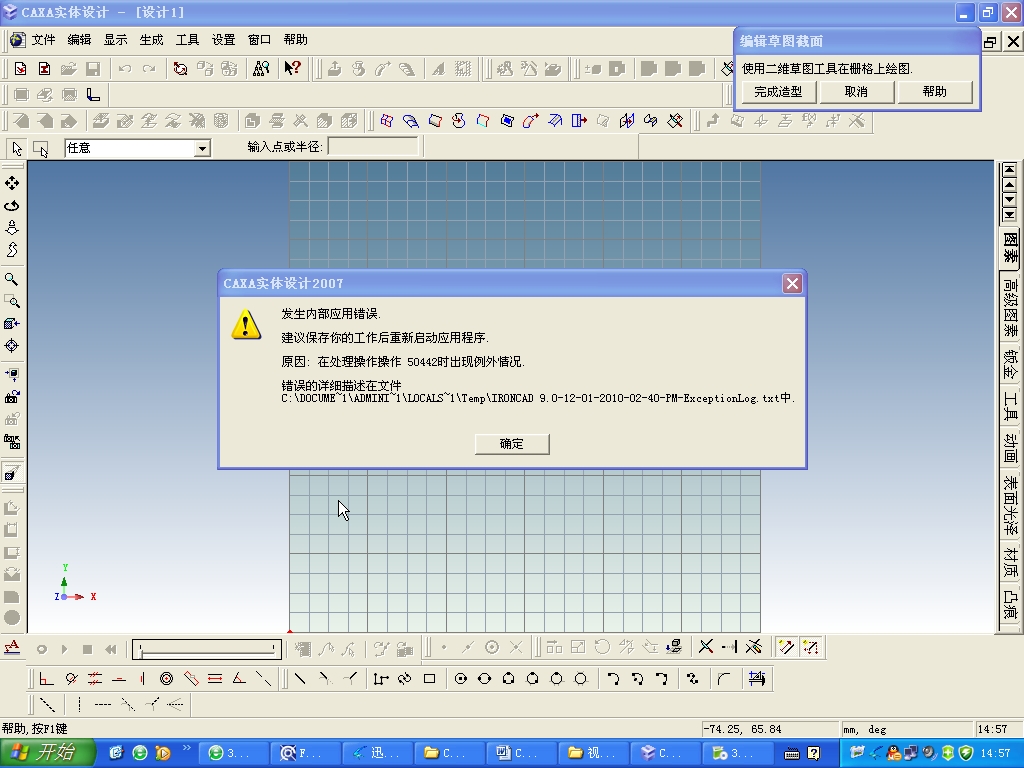Viewport: 1024px width, 768px height.
Task: Click the open file folder icon
Action: click(x=69, y=69)
